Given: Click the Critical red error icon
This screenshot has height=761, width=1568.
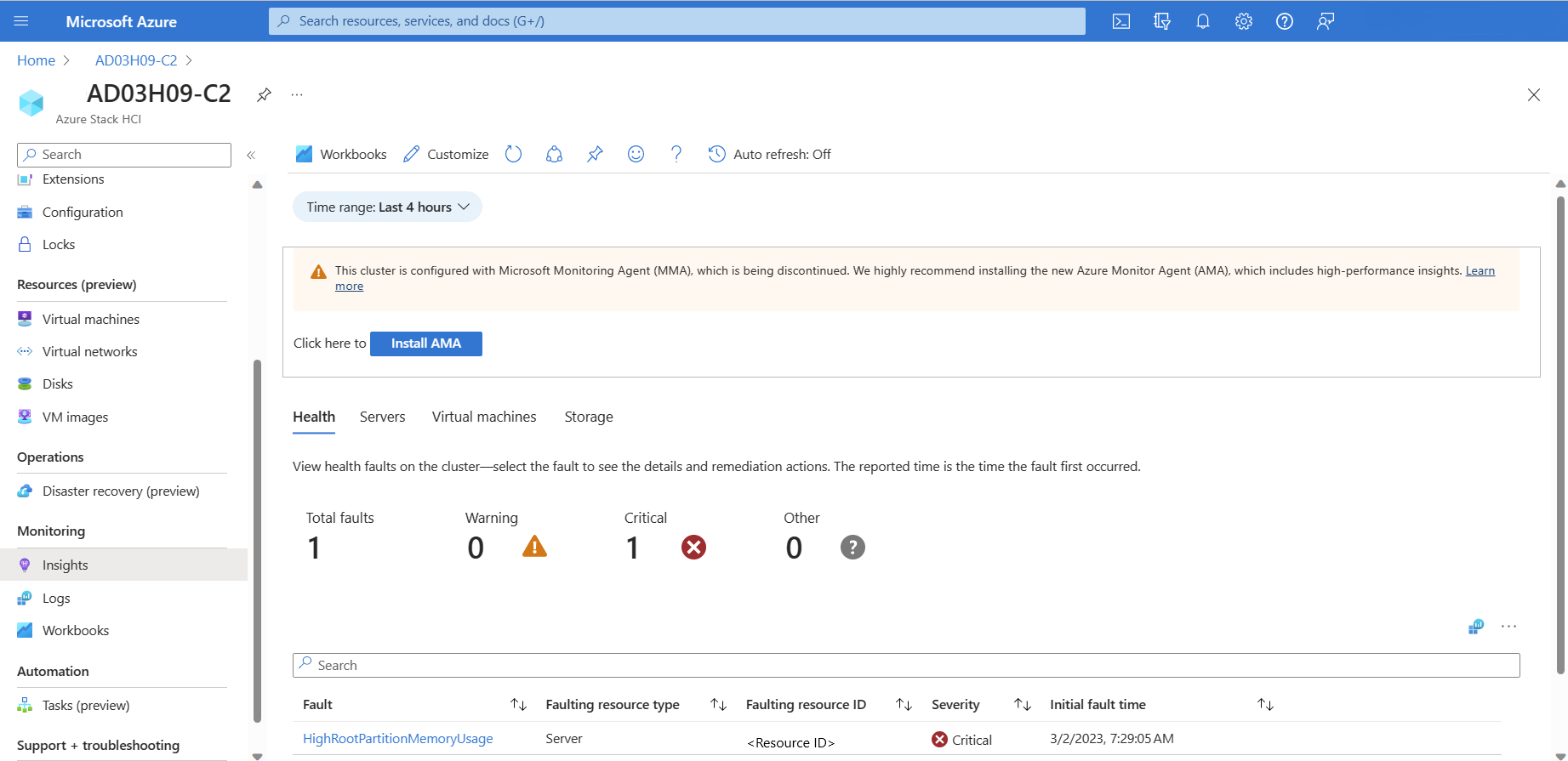Looking at the screenshot, I should point(693,548).
